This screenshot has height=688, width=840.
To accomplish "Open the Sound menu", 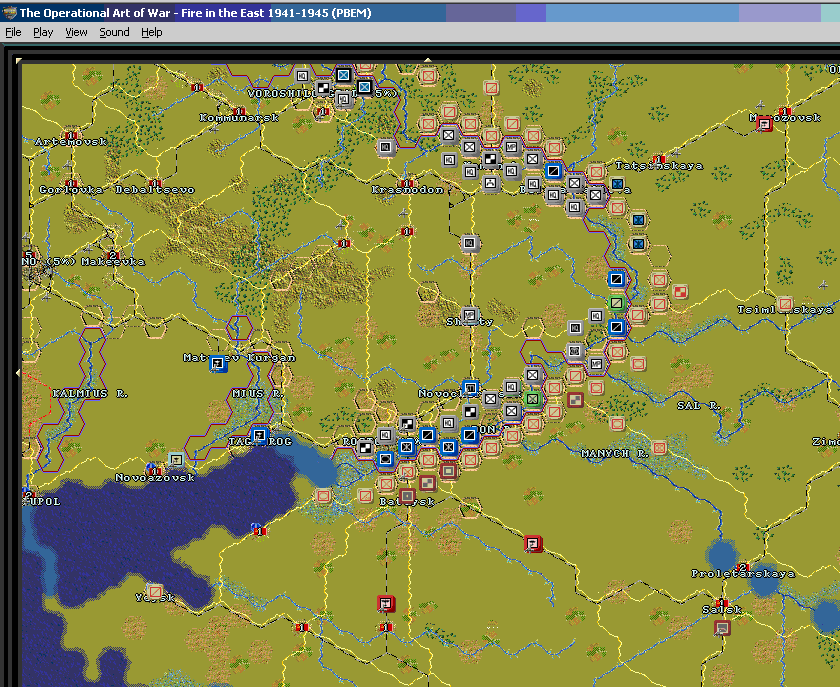I will coord(114,32).
